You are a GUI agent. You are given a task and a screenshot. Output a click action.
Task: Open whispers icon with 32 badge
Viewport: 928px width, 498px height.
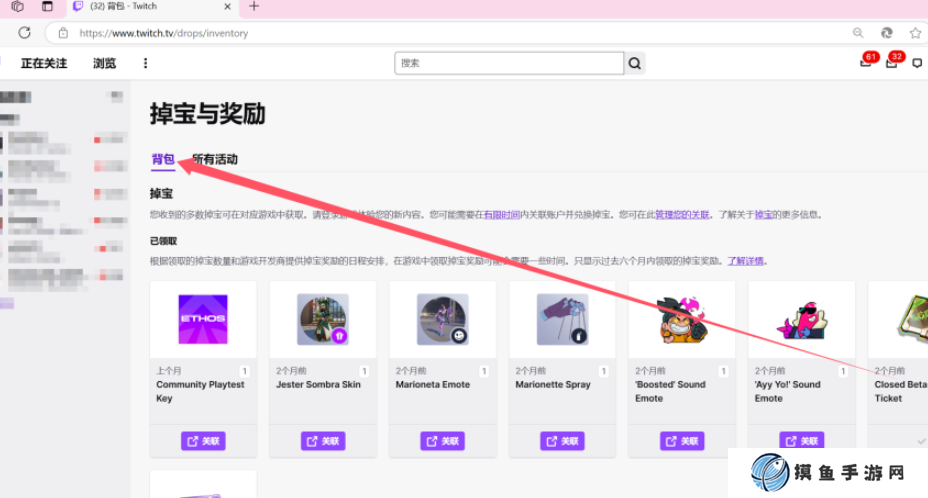pyautogui.click(x=891, y=63)
